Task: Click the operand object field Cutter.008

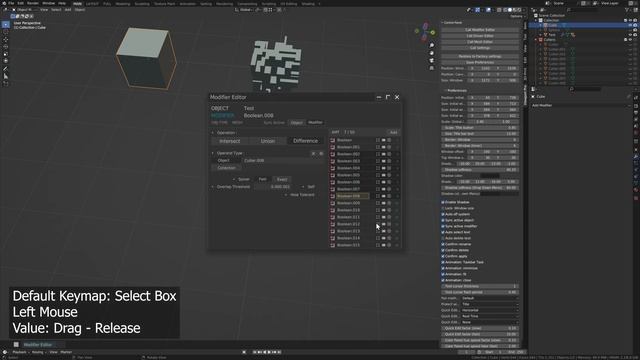Action: click(283, 160)
